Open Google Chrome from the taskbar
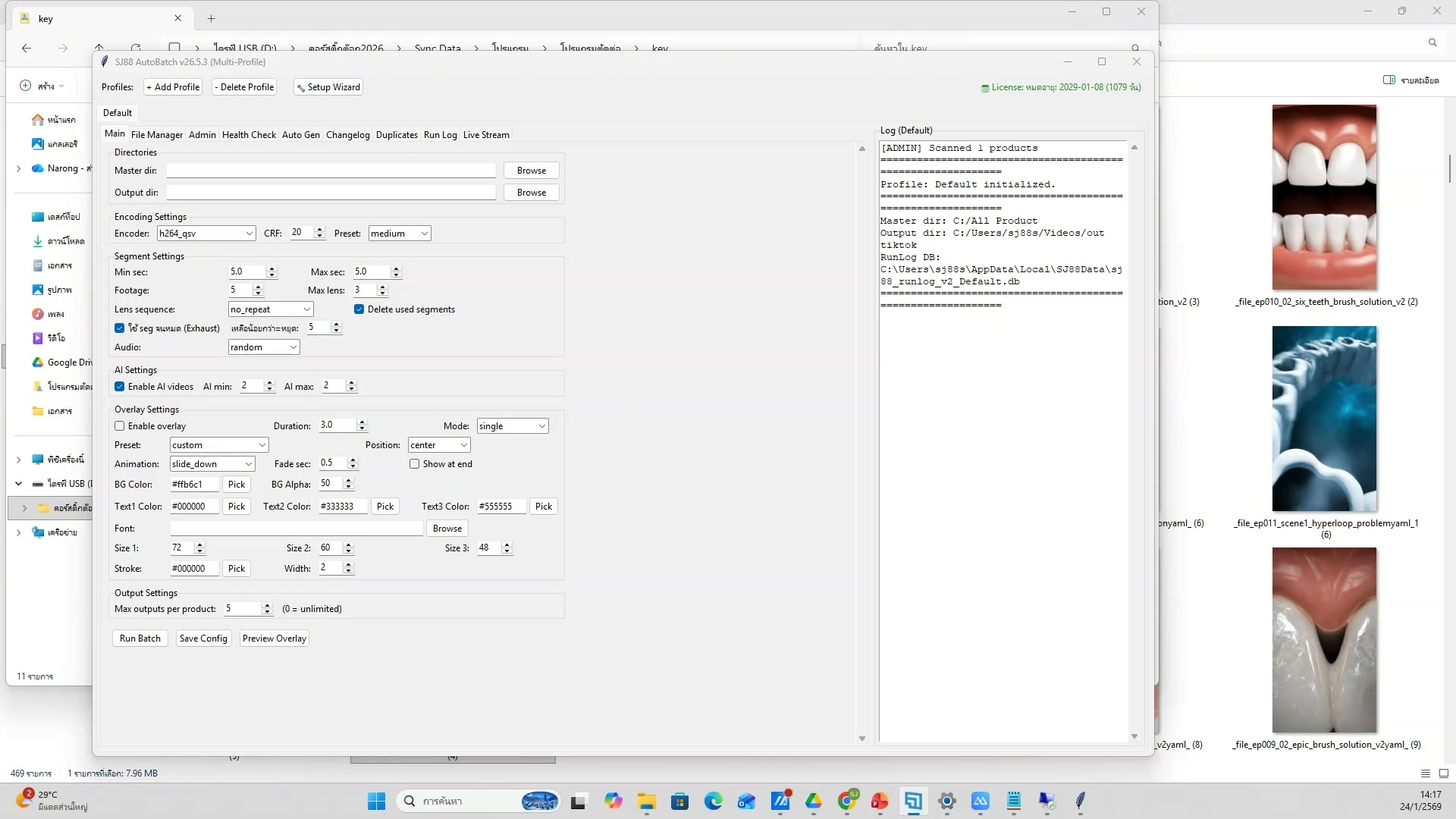Image resolution: width=1456 pixels, height=819 pixels. point(848,801)
